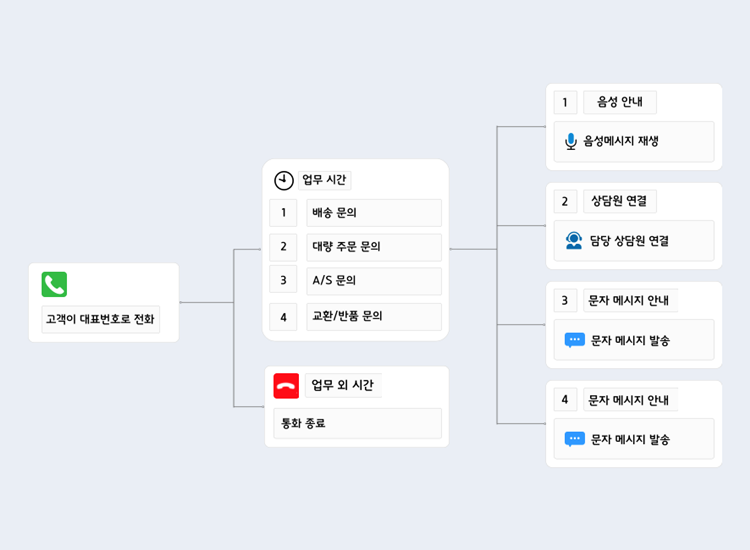This screenshot has width=750, height=550.
Task: Open the 음성메시지 재생 action
Action: [x=634, y=142]
